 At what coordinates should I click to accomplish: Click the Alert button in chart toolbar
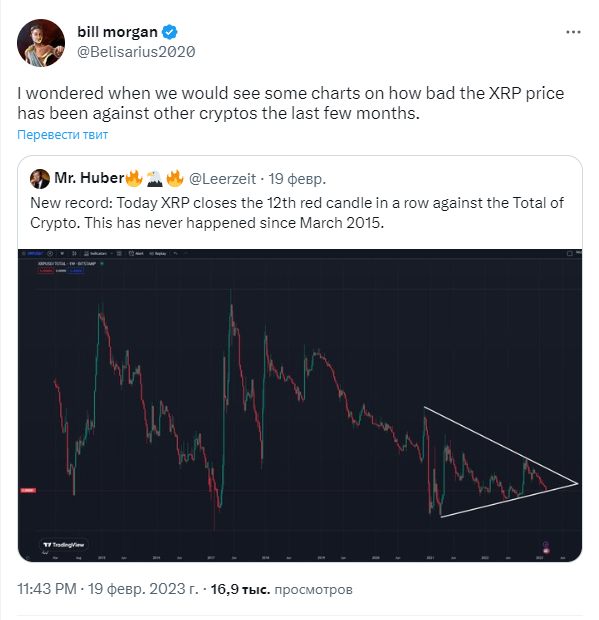pos(136,253)
